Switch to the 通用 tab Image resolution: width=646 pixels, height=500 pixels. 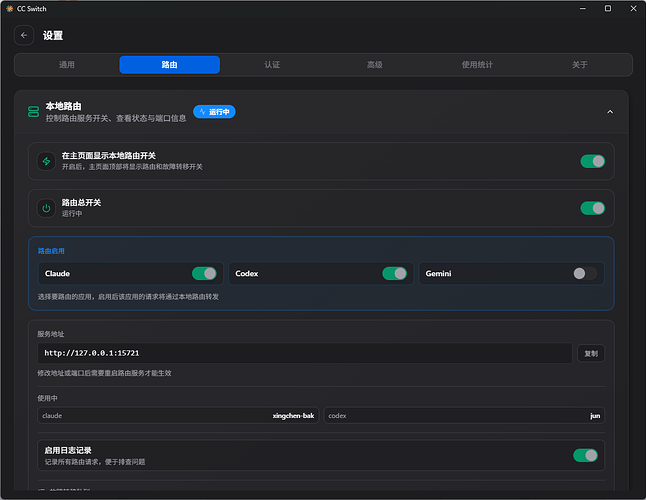(x=67, y=65)
